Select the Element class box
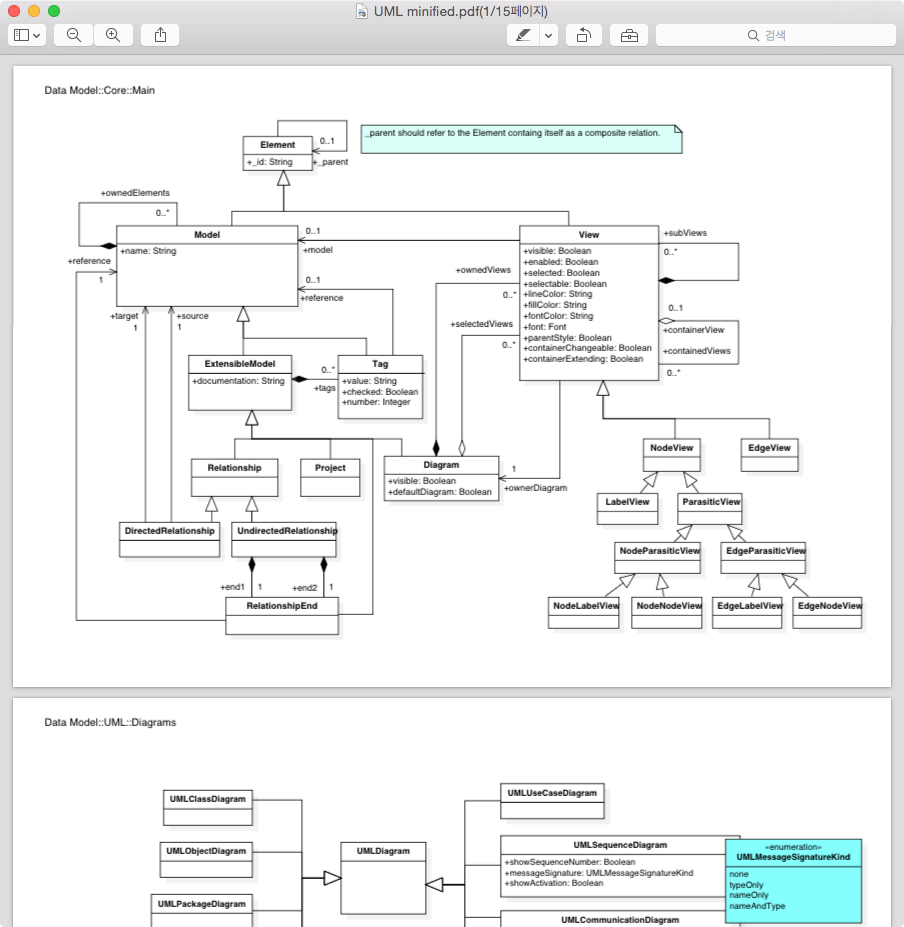Viewport: 904px width, 927px height. click(277, 150)
